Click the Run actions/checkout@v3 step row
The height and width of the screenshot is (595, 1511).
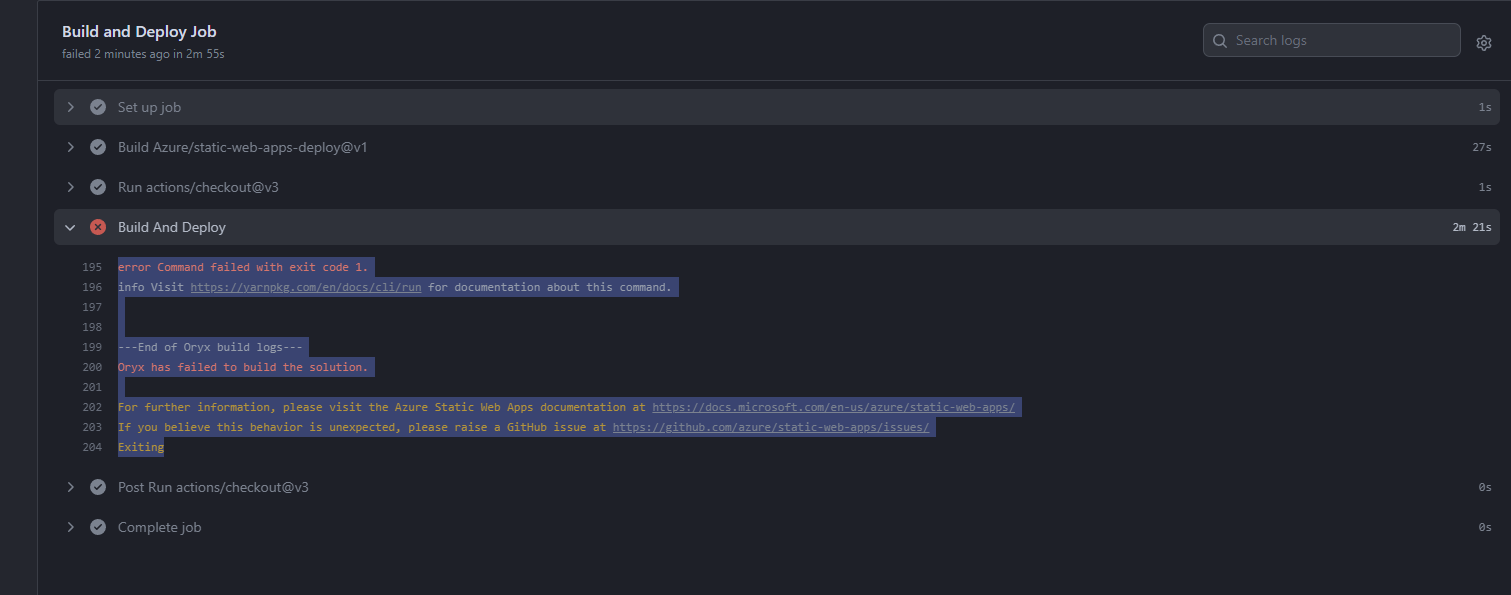(x=197, y=186)
